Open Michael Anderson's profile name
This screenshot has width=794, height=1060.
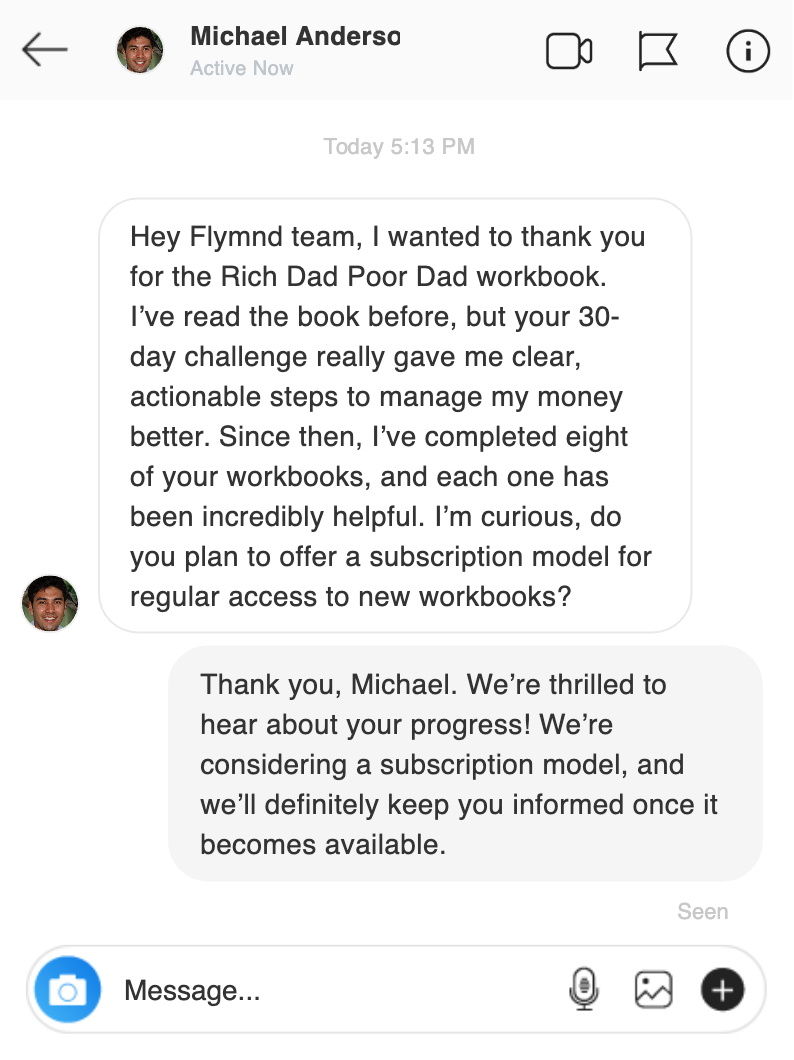[295, 37]
